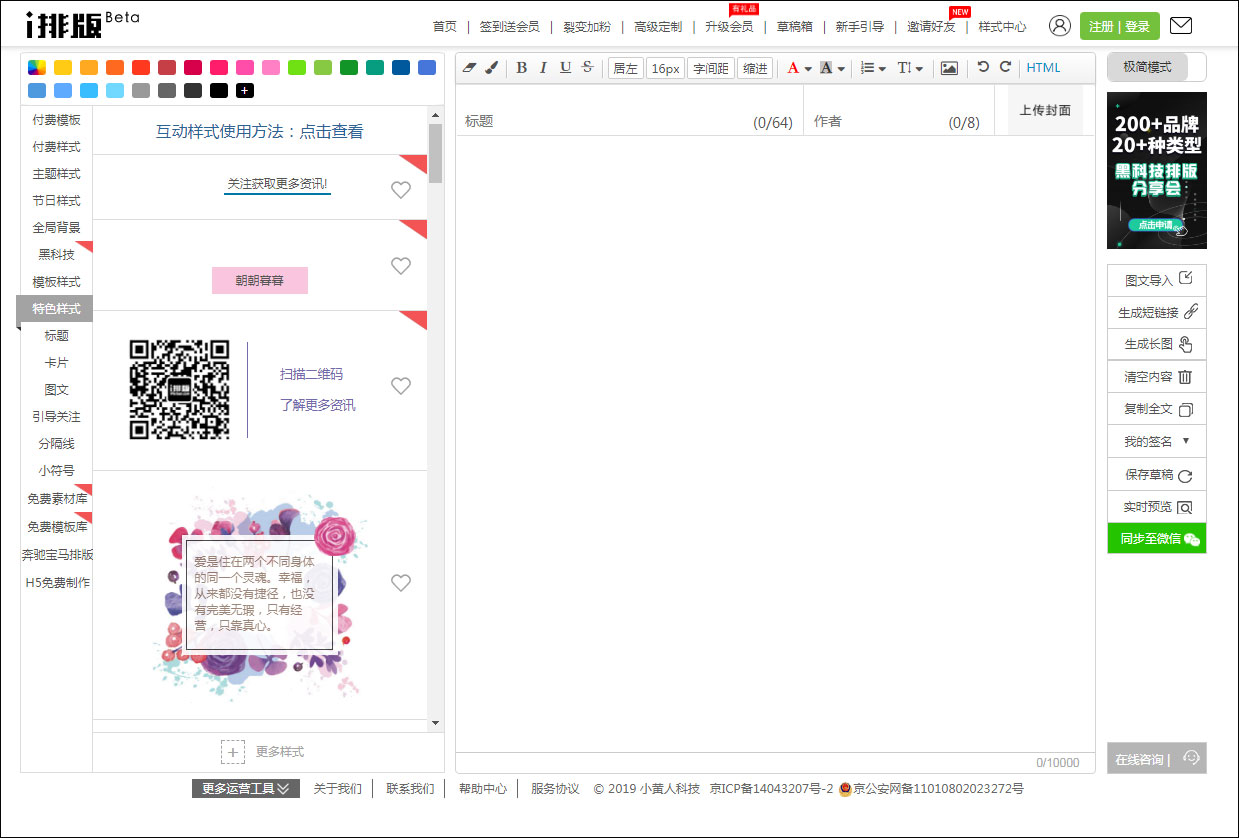
Task: Favorite the QR code style with heart
Action: [401, 386]
